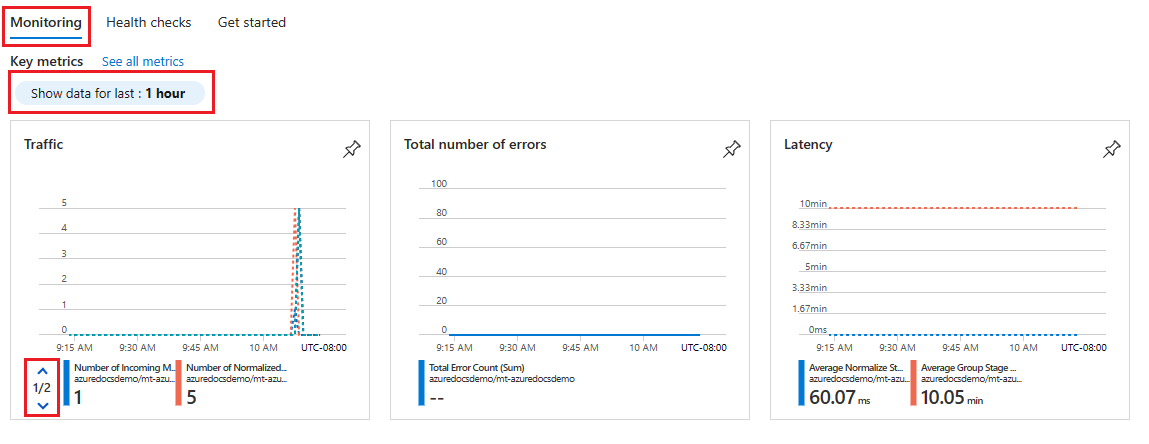
Task: Click the Latency chart title
Action: tap(807, 144)
